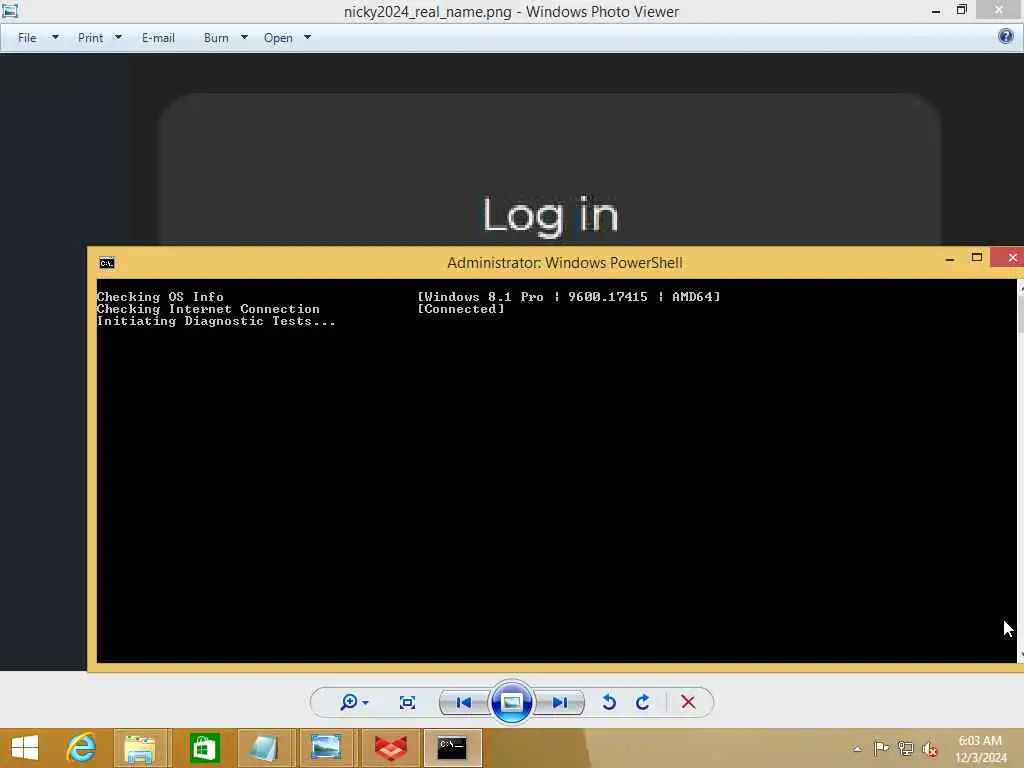Viewport: 1024px width, 768px height.
Task: Go to the next photo
Action: [x=560, y=703]
